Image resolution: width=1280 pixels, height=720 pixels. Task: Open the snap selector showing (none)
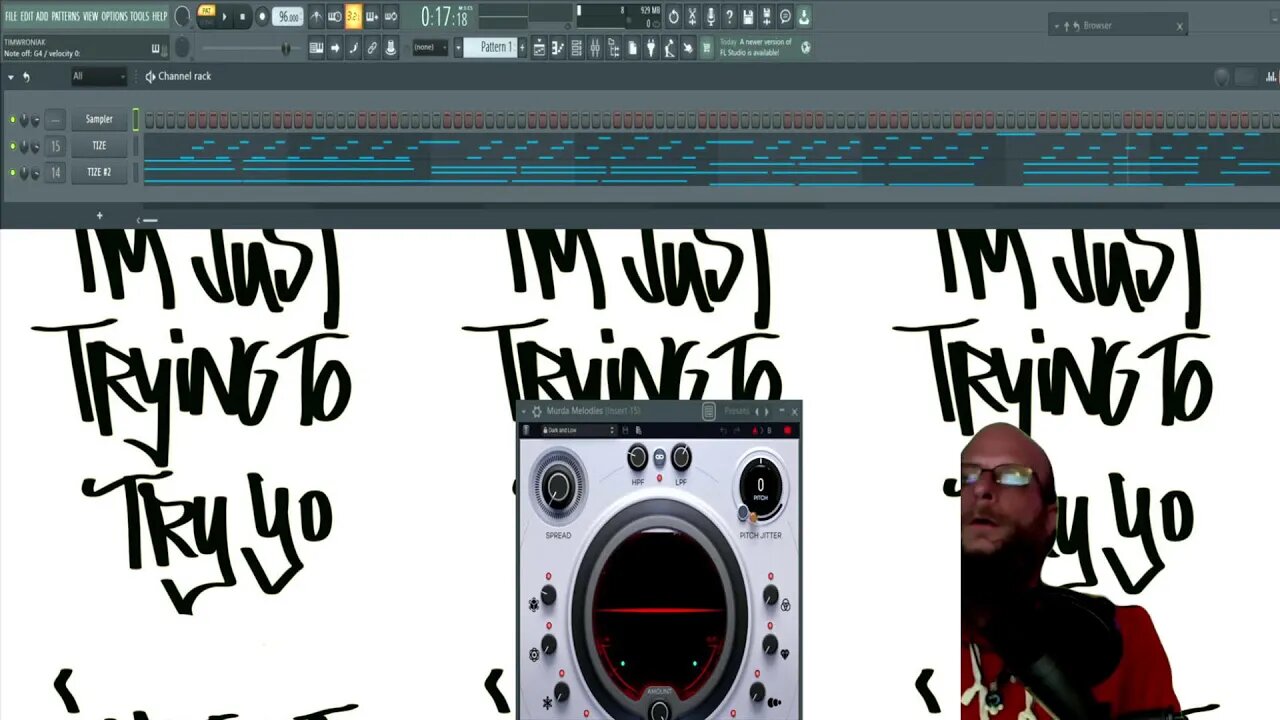pyautogui.click(x=430, y=47)
